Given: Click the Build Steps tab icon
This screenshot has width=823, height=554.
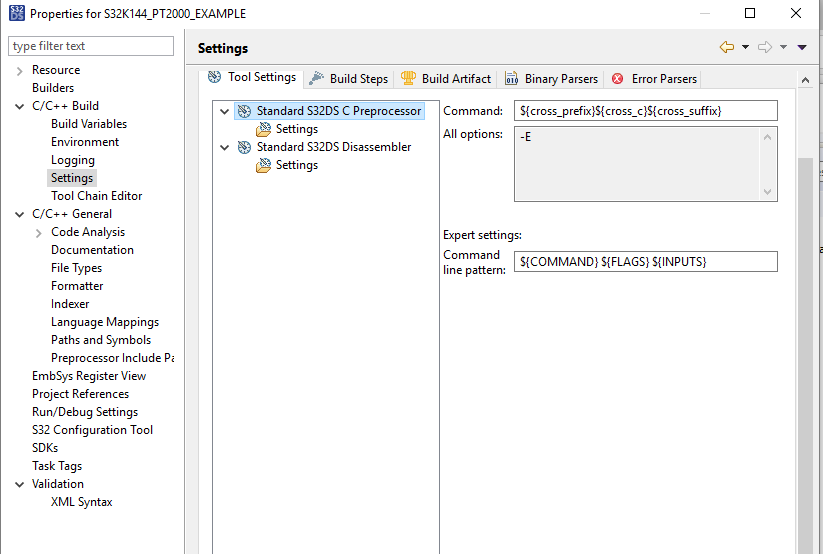Looking at the screenshot, I should tap(316, 78).
